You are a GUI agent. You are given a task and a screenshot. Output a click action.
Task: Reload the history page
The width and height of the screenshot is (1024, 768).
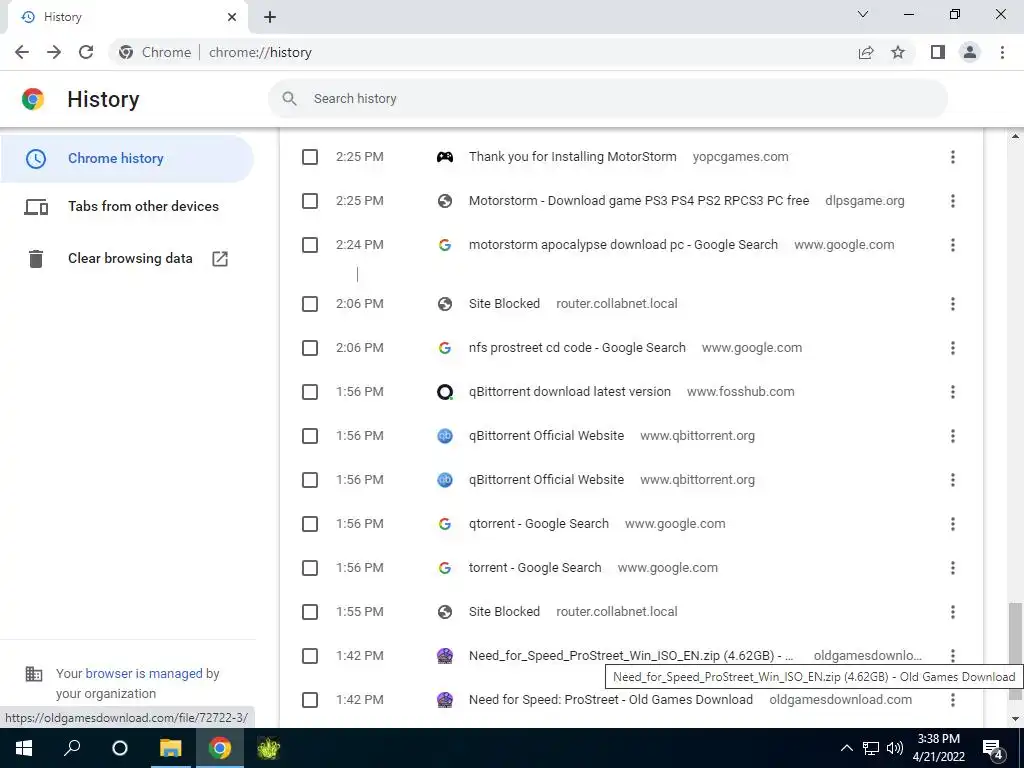coord(86,52)
